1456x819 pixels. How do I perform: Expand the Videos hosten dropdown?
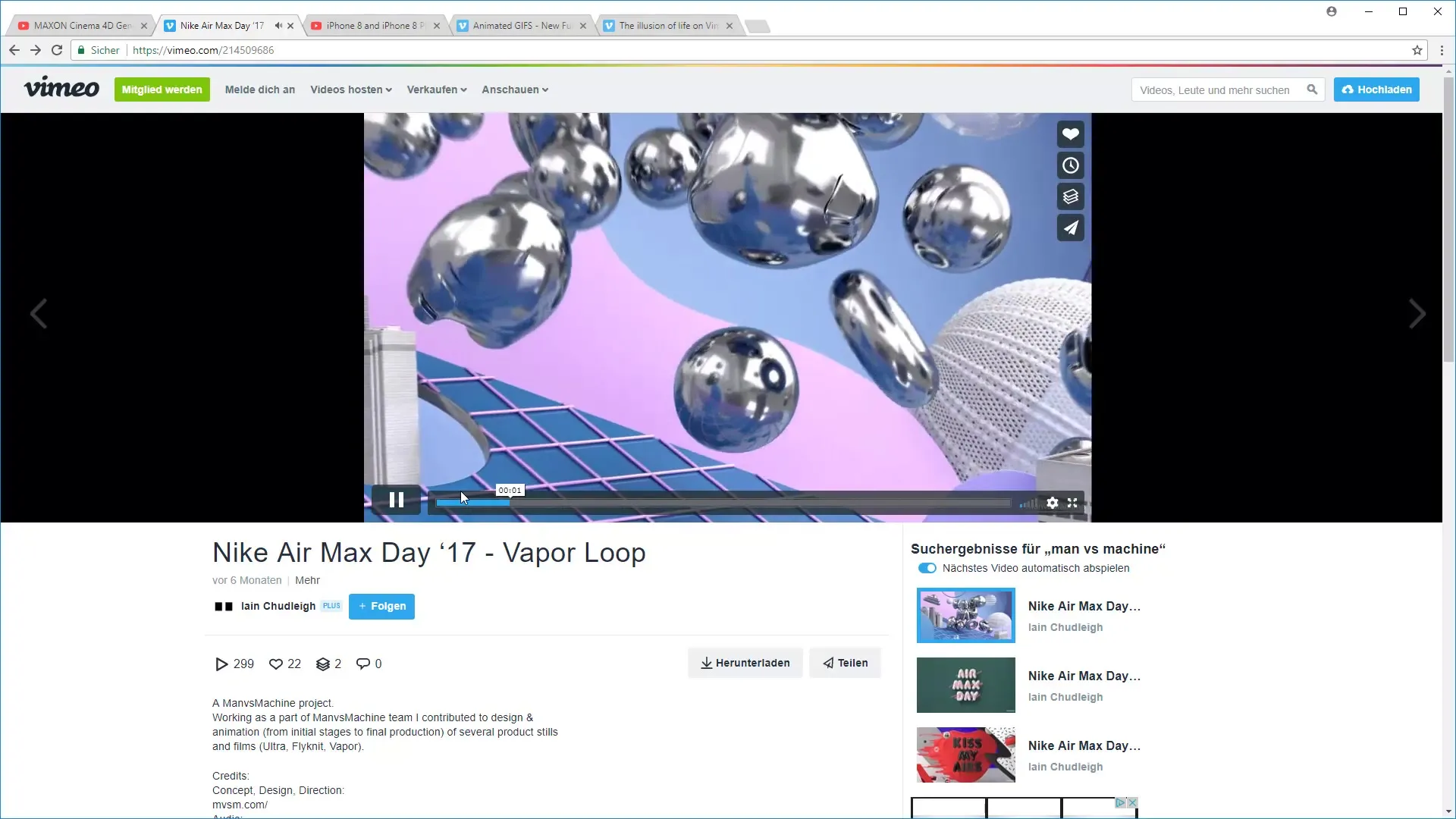(x=351, y=89)
